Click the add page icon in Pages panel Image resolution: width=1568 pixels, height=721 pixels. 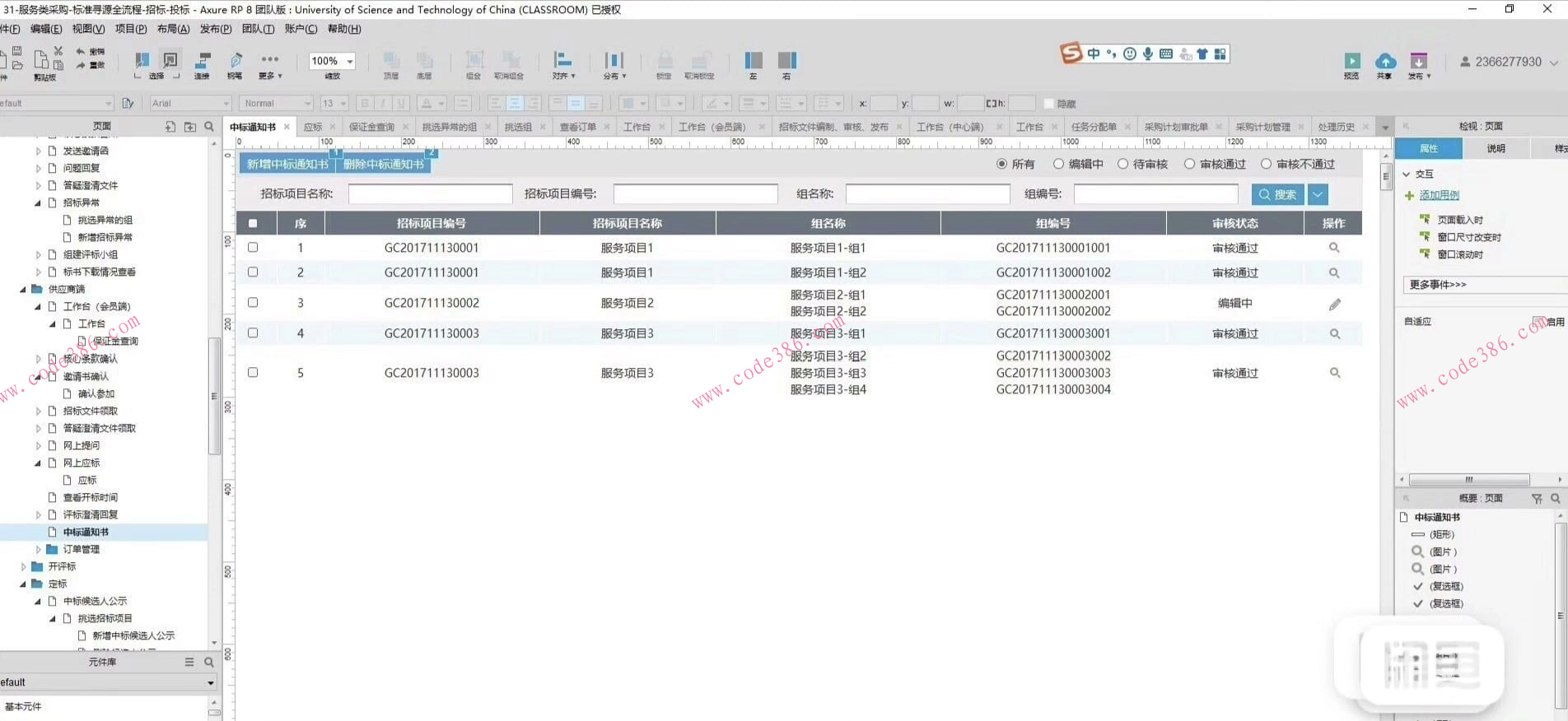170,127
